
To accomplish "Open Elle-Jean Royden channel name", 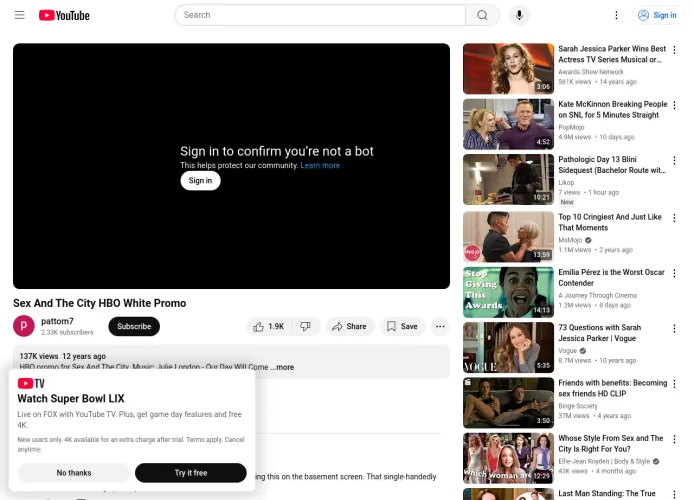I will point(604,461).
